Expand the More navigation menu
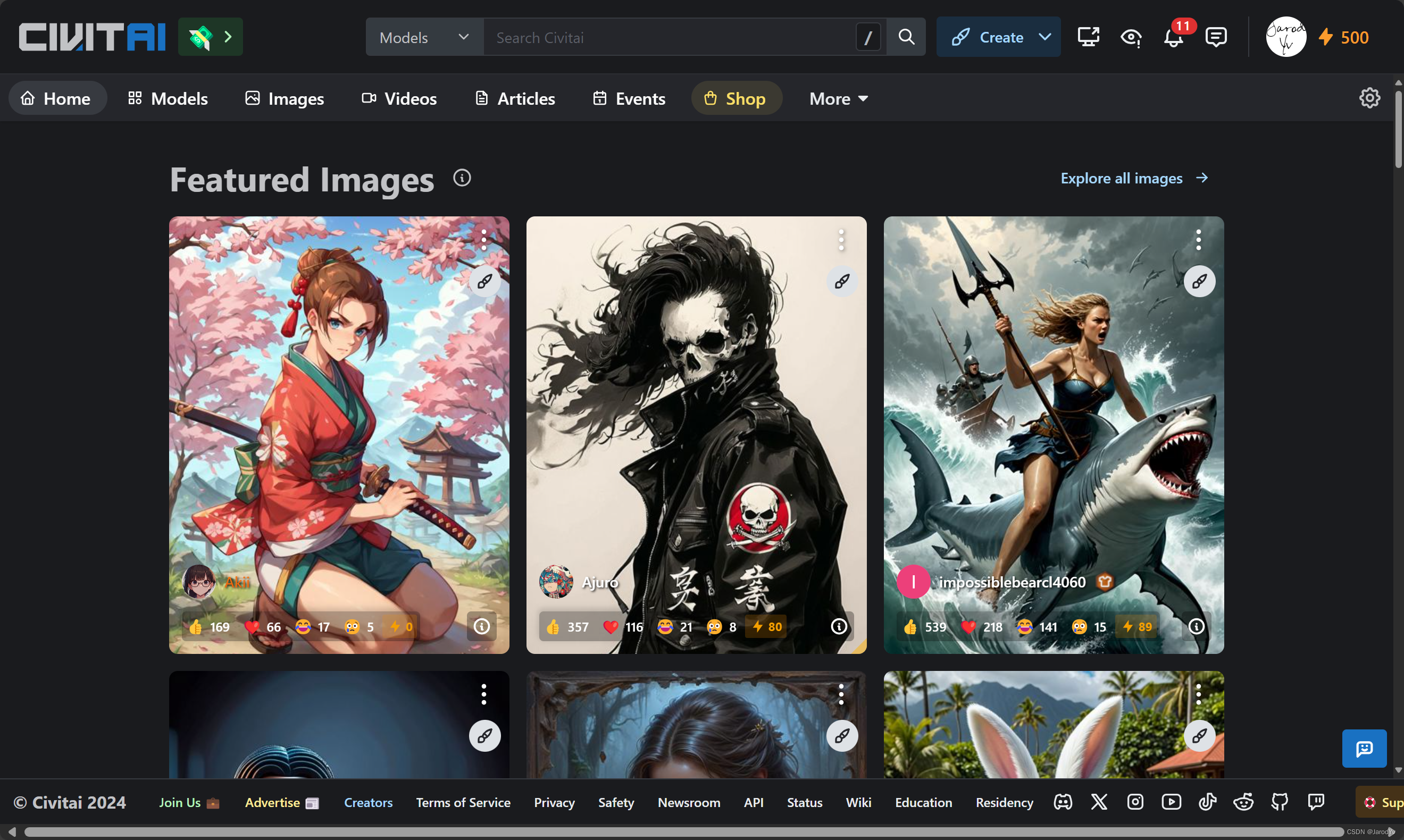Image resolution: width=1404 pixels, height=840 pixels. click(838, 98)
